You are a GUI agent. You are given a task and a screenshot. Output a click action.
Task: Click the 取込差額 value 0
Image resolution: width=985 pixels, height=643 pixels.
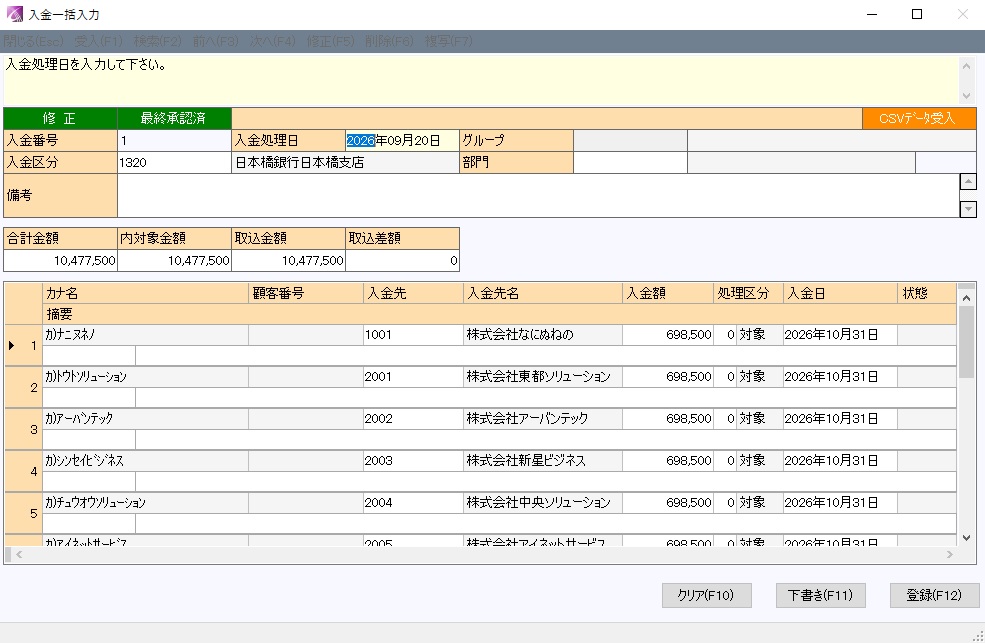coord(402,261)
